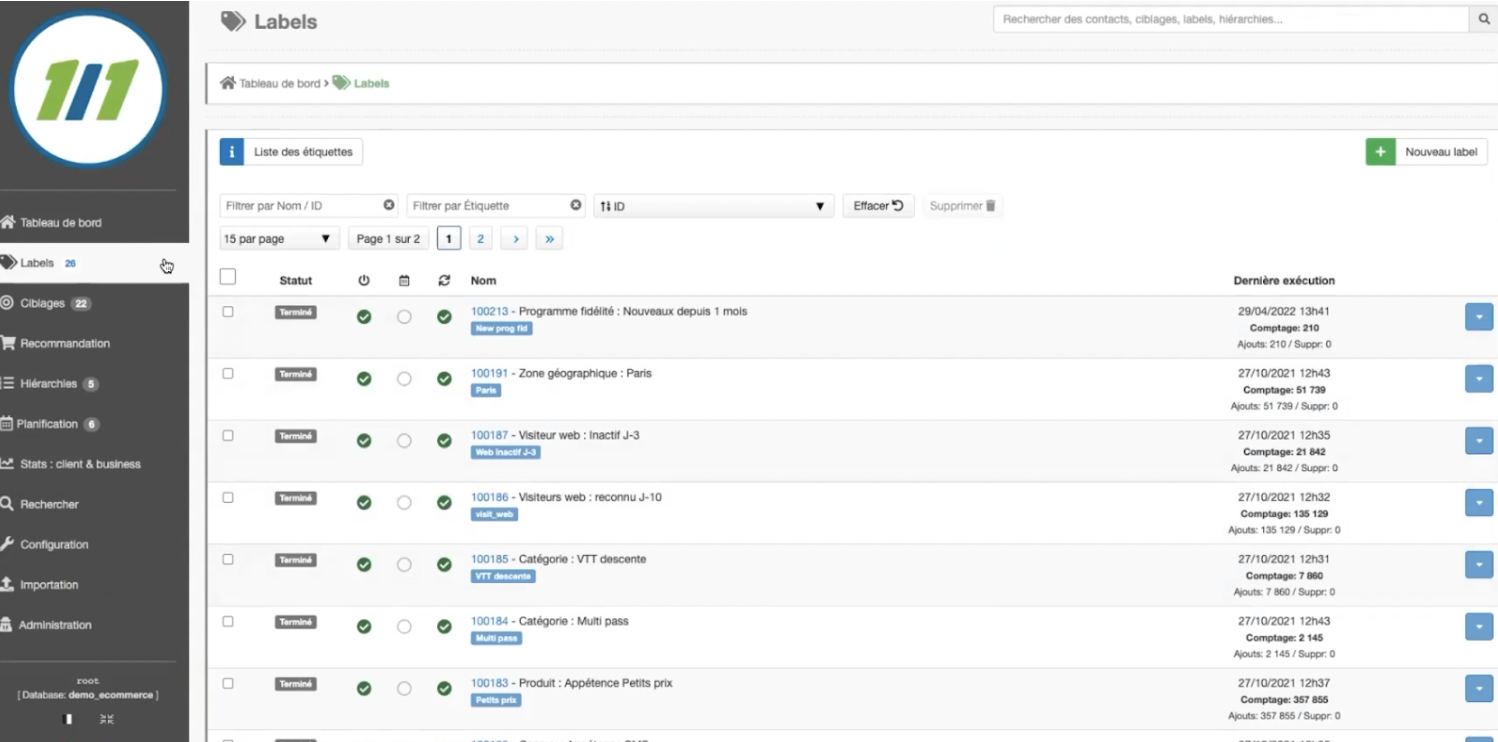Clear the Filtrer par Nom / ID field

(x=389, y=205)
